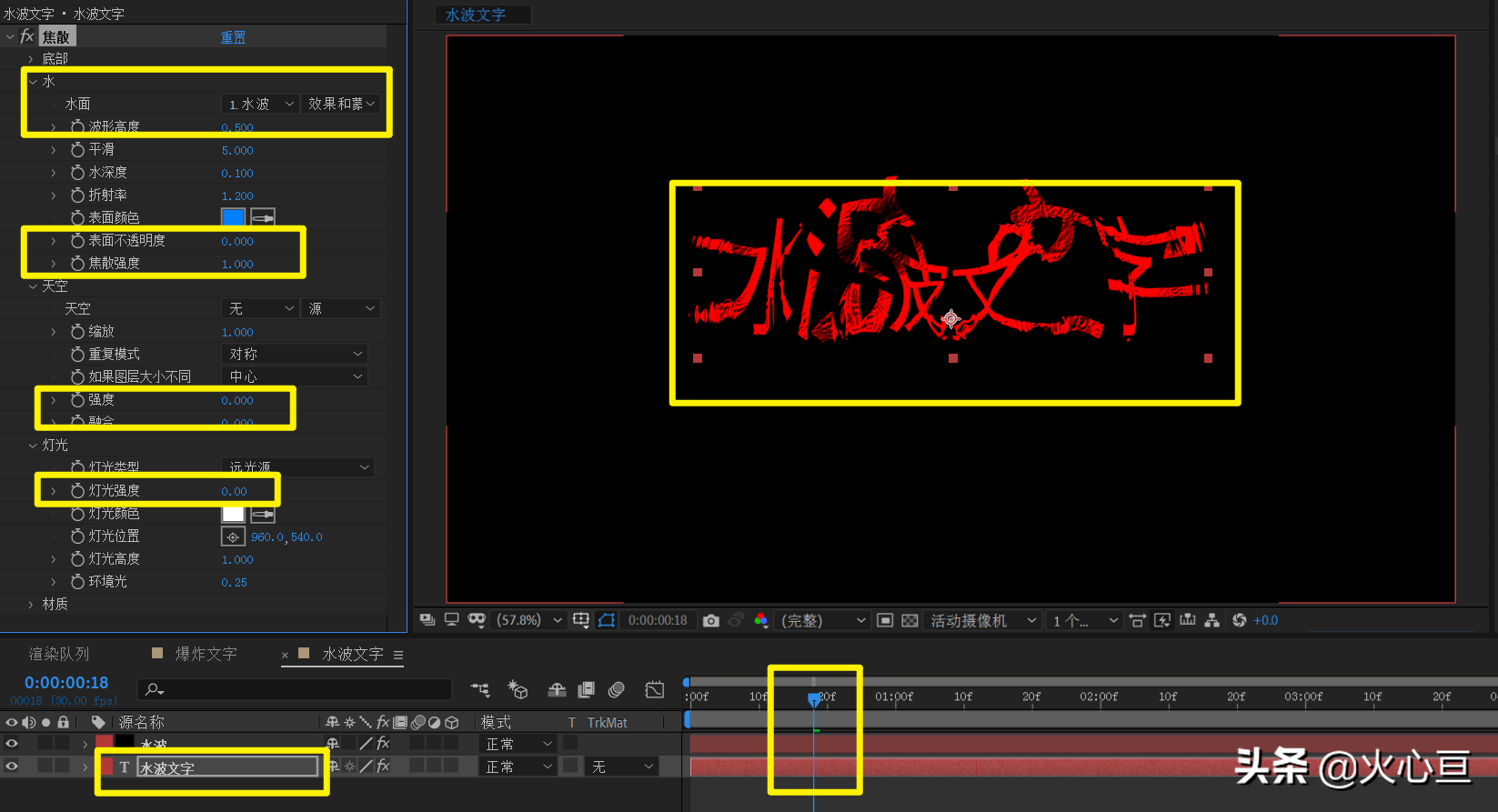Click the Draft 3D icon in the timeline

click(x=518, y=690)
